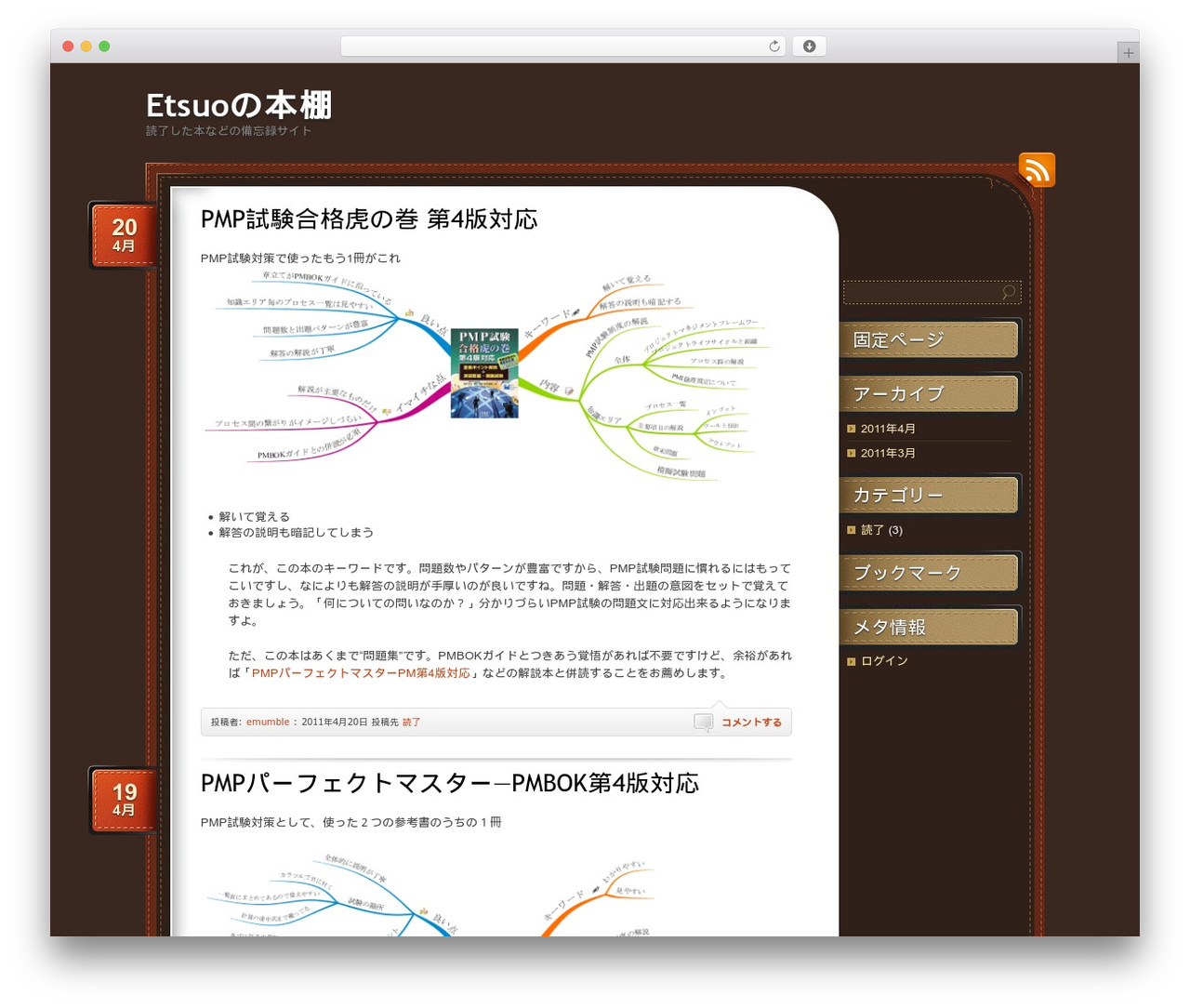The image size is (1190, 1008).
Task: Click コメントする link
Action: click(751, 723)
